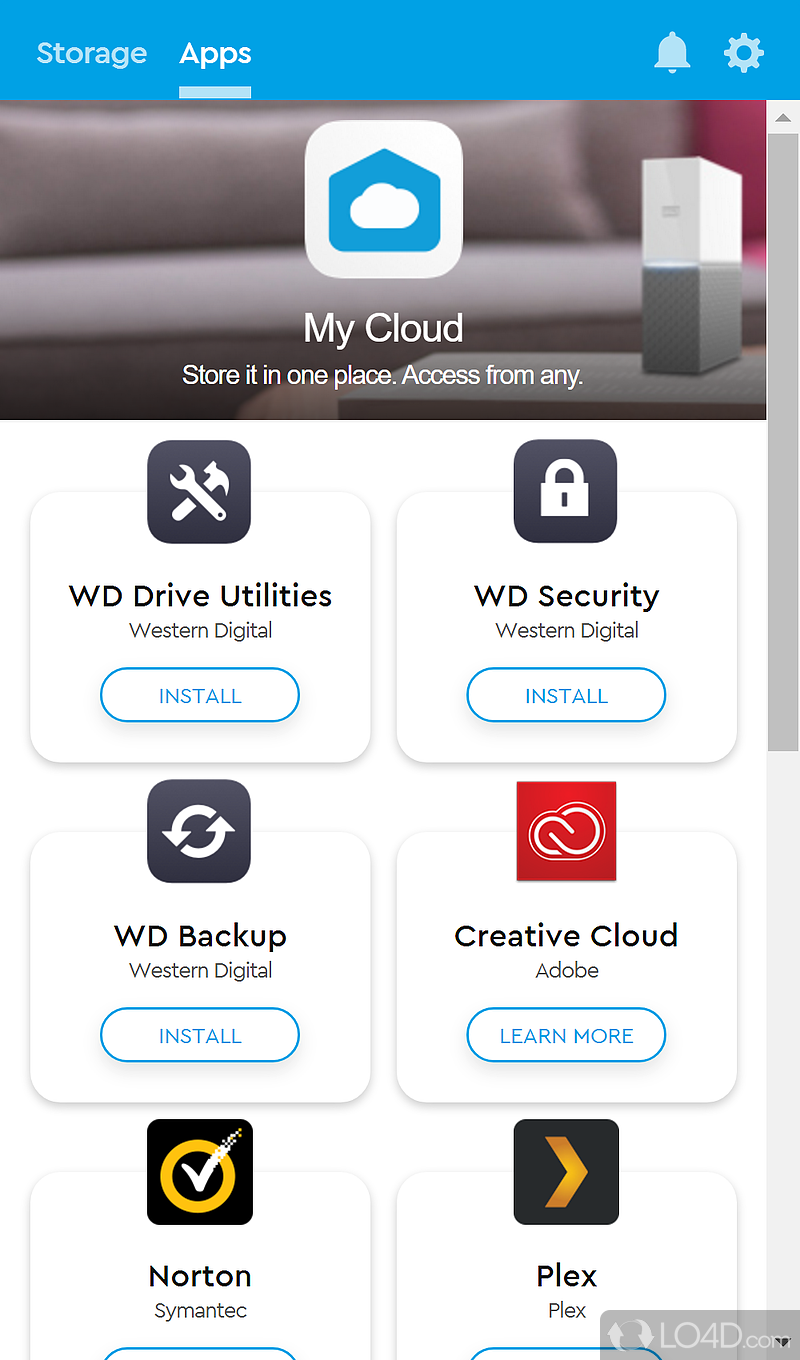Viewport: 800px width, 1360px height.
Task: Switch to the Storage tab
Action: (x=91, y=54)
